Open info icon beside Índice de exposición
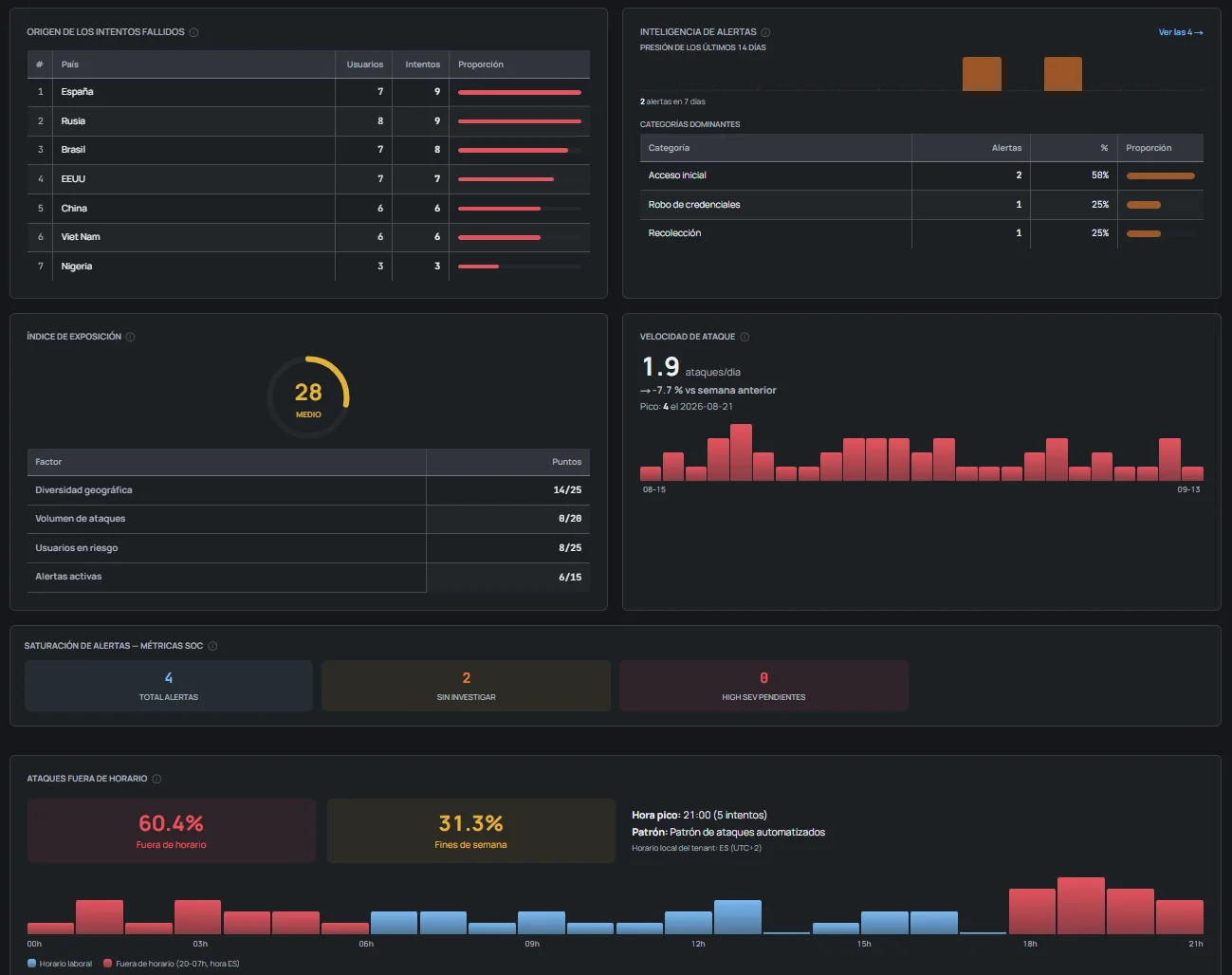The width and height of the screenshot is (1232, 975). click(x=130, y=337)
